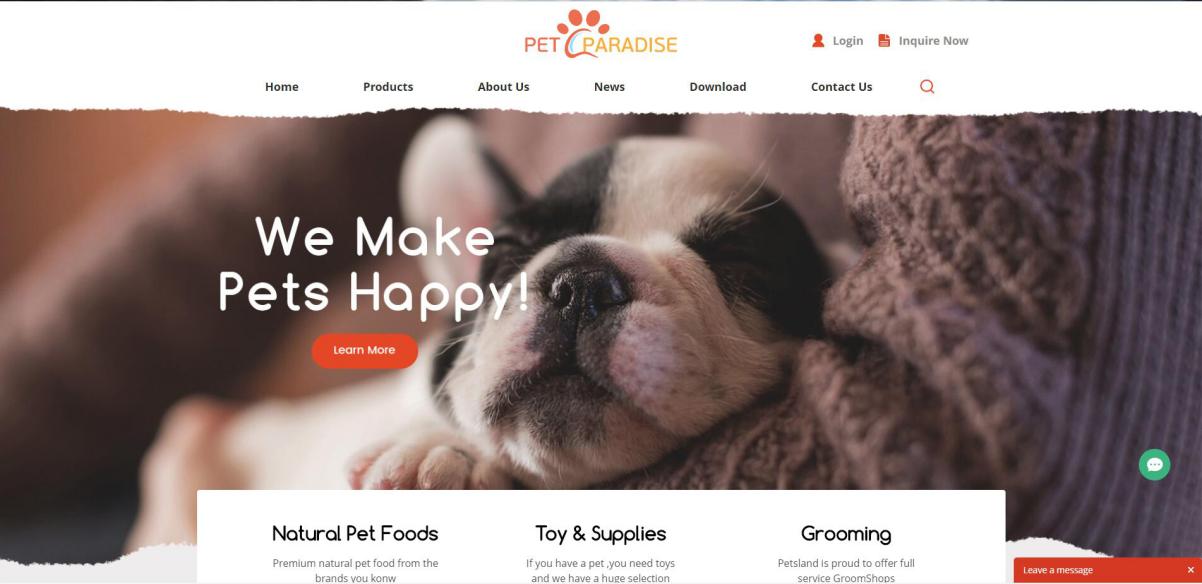Screen dimensions: 1202x584
Task: Open the Download menu item
Action: pos(718,87)
